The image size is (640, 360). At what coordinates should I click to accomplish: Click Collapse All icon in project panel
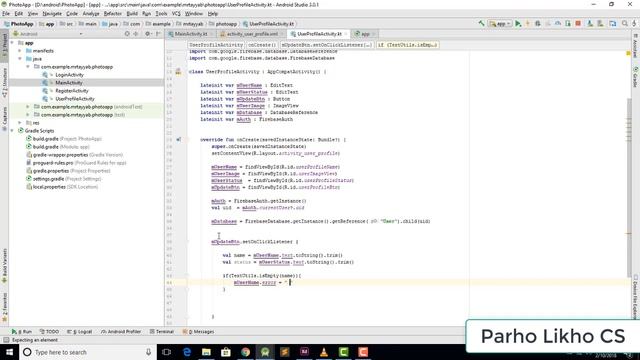point(136,34)
